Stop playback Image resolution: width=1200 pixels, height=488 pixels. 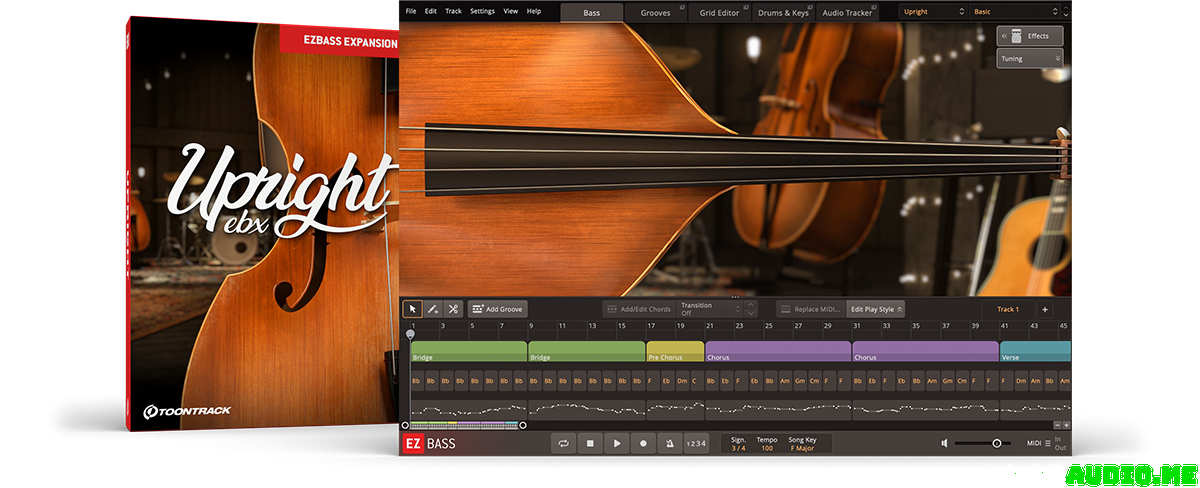(590, 443)
